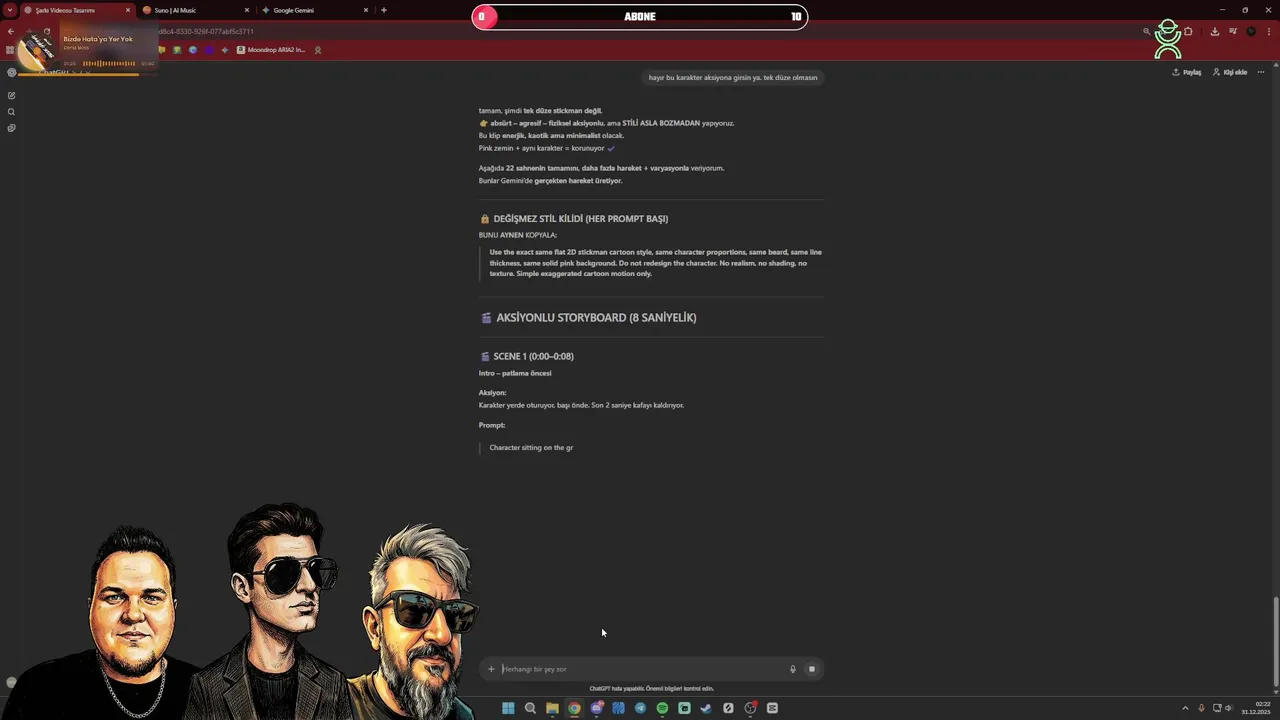Screen dimensions: 1280x720
Task: Focus the Herhangi bir şey sor input
Action: coord(640,669)
